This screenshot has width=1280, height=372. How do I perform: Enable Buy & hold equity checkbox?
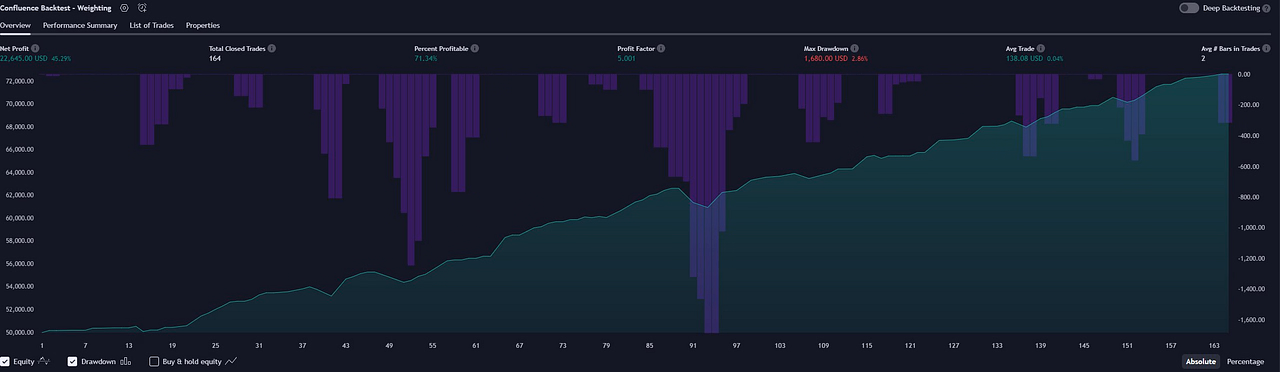154,361
